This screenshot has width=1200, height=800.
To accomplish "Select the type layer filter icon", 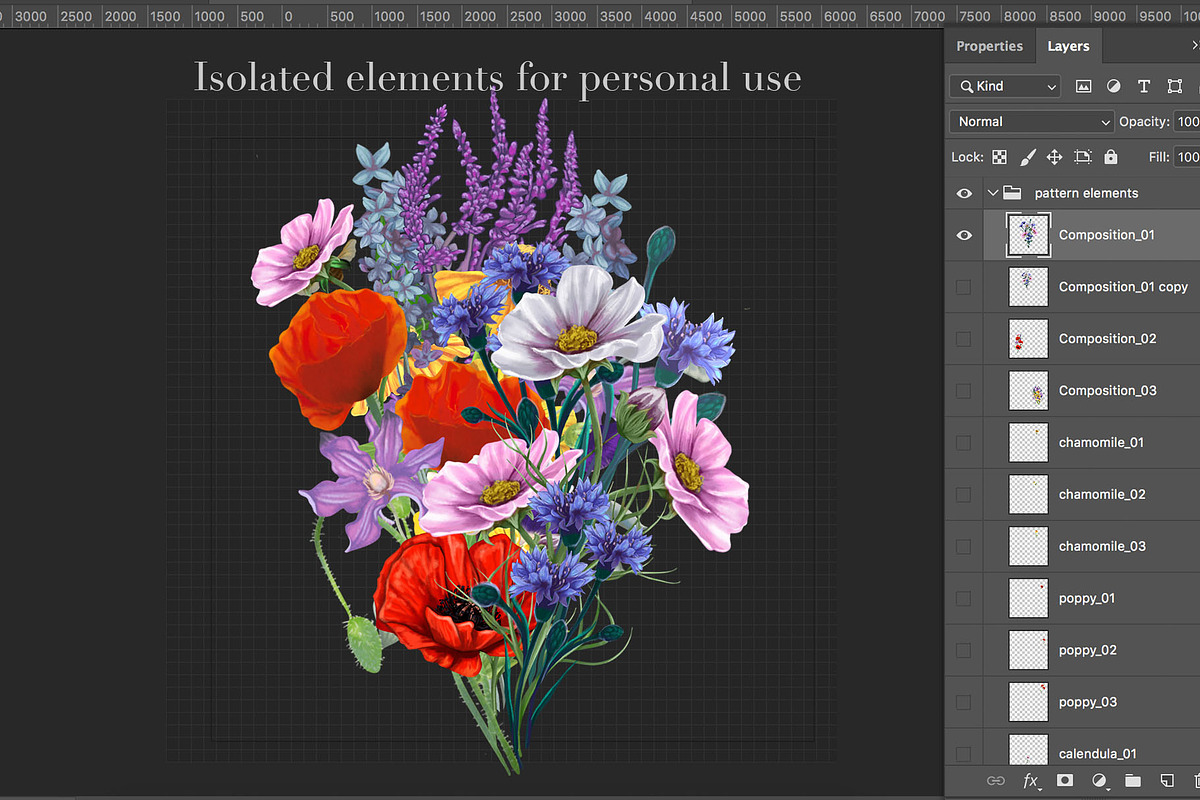I will pos(1144,87).
